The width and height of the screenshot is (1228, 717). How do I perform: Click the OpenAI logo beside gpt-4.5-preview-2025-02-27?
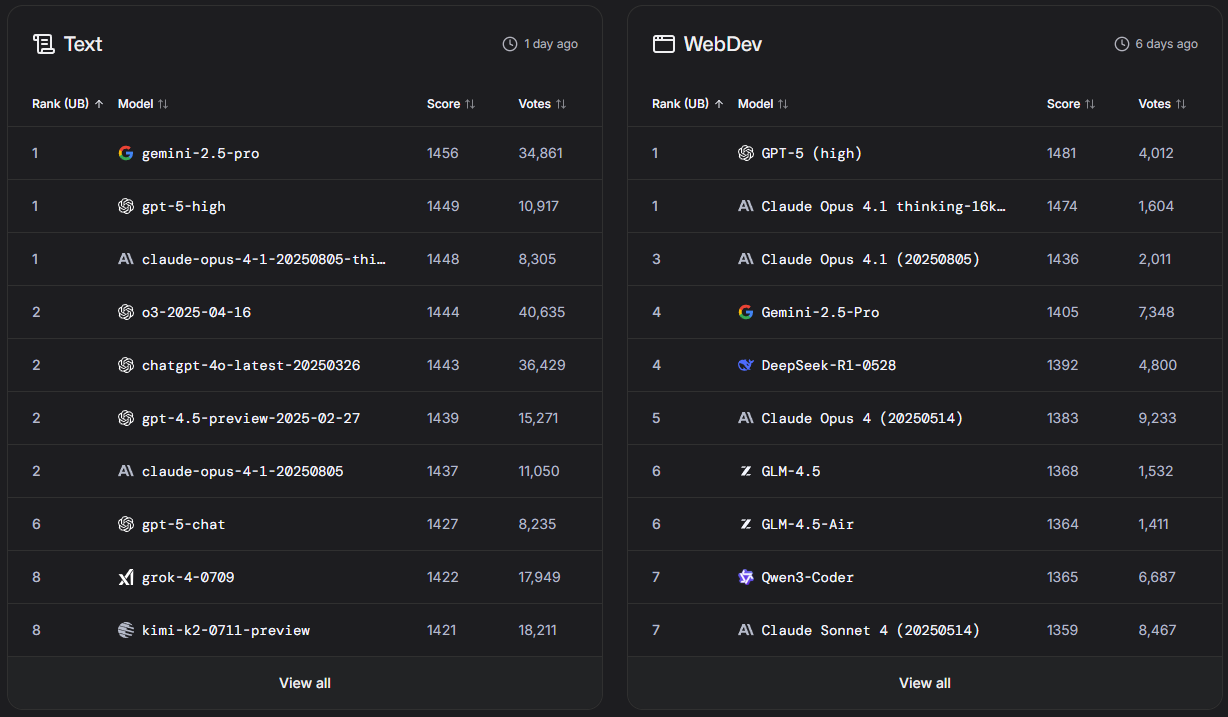click(x=126, y=418)
